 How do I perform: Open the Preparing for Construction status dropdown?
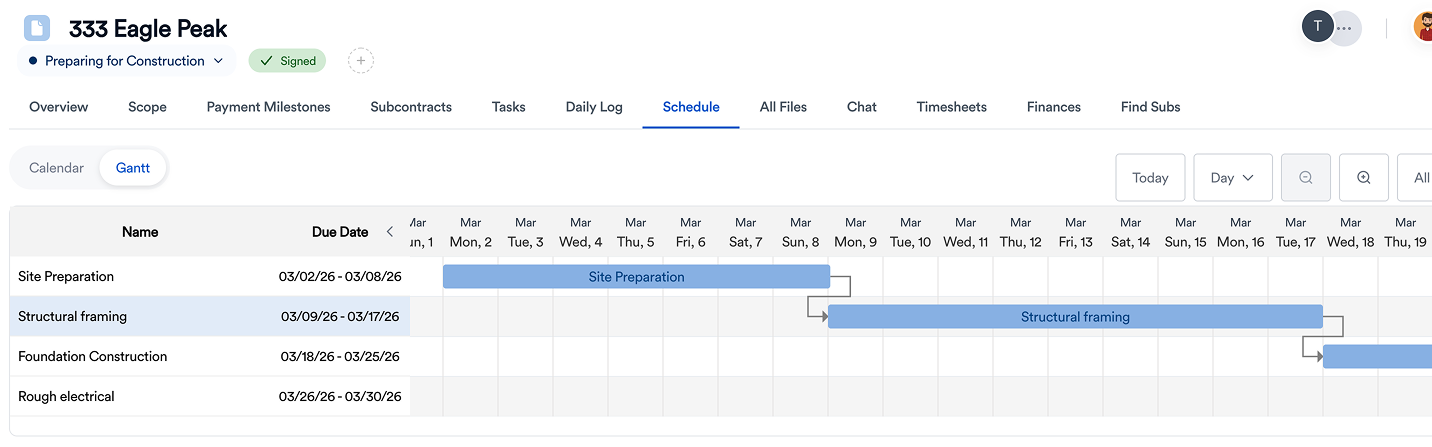click(126, 61)
